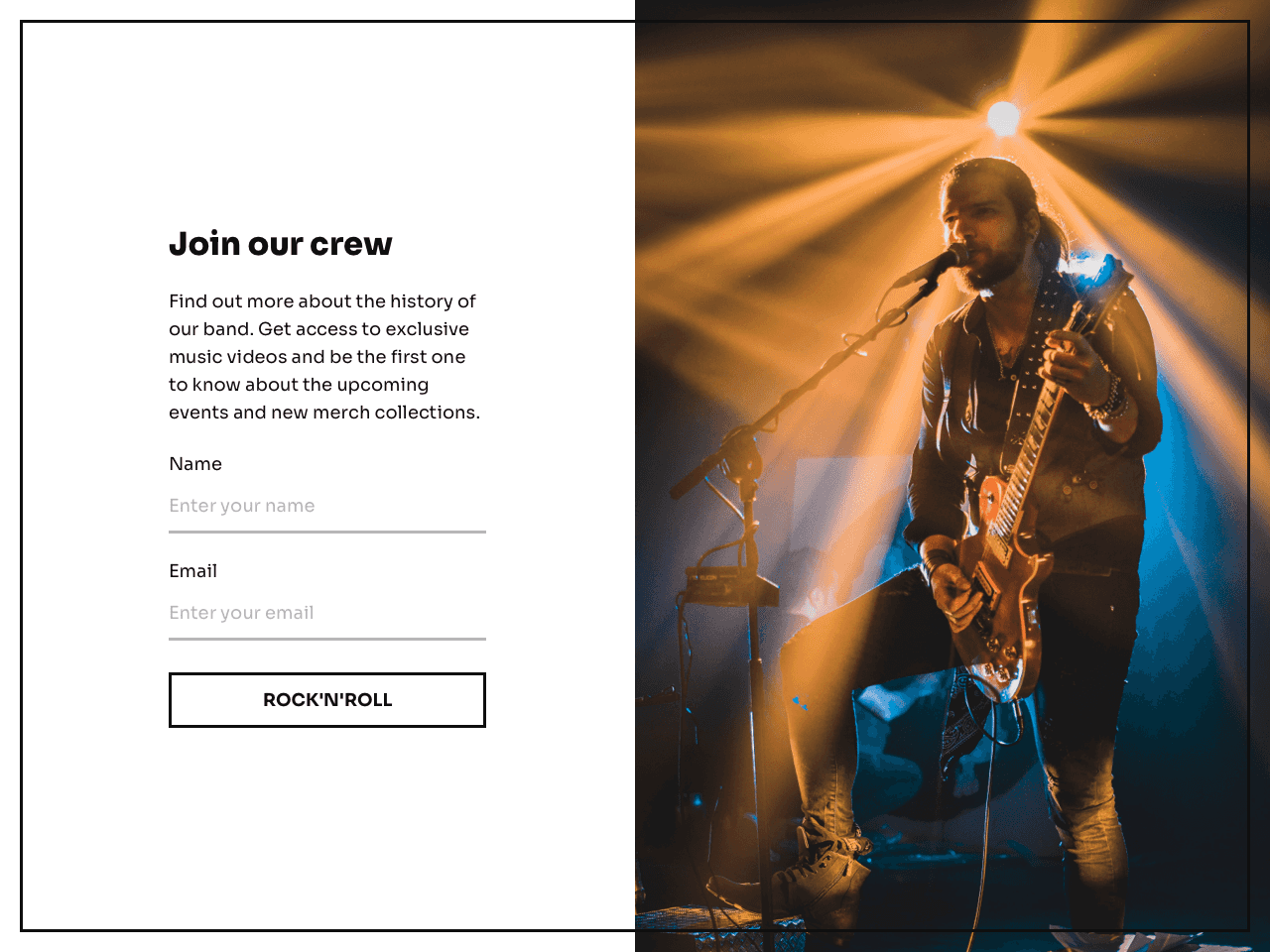Click the underline beneath the name field

coord(327,532)
